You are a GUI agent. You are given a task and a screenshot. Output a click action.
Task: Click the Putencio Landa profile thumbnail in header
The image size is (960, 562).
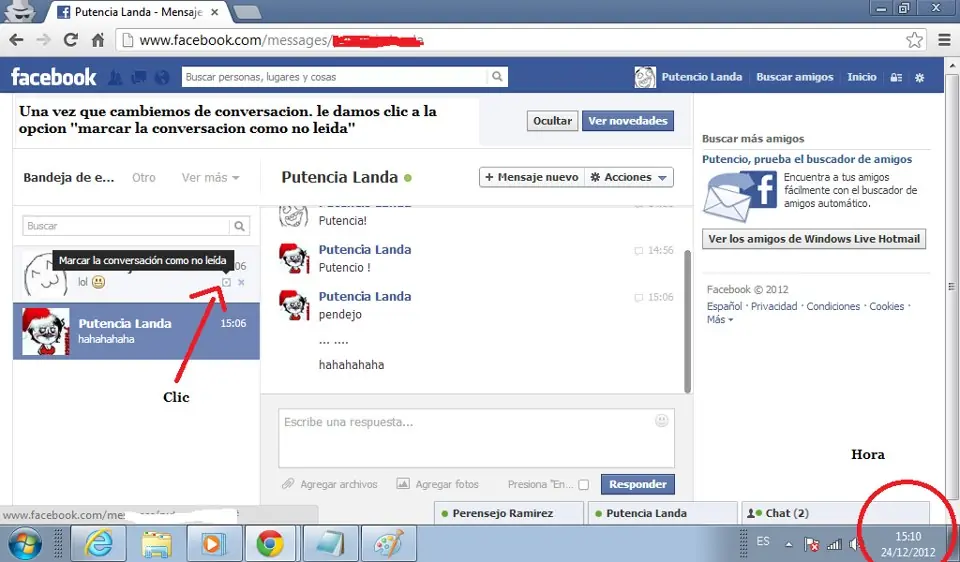(x=645, y=77)
